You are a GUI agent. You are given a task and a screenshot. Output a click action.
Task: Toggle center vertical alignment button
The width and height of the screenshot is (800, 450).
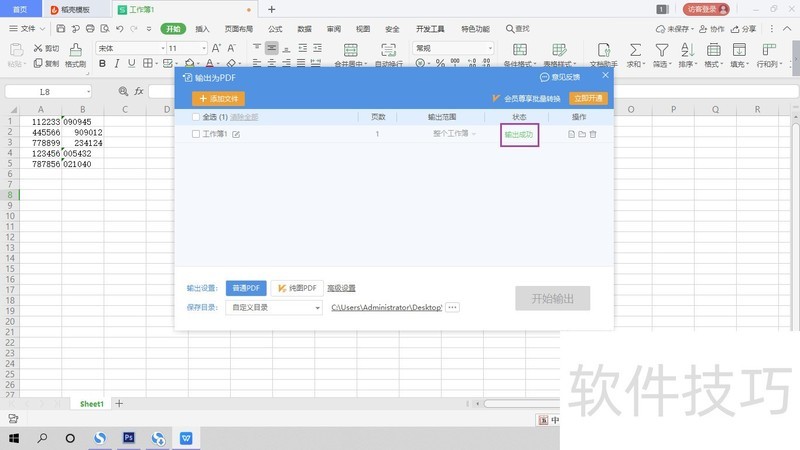(271, 48)
